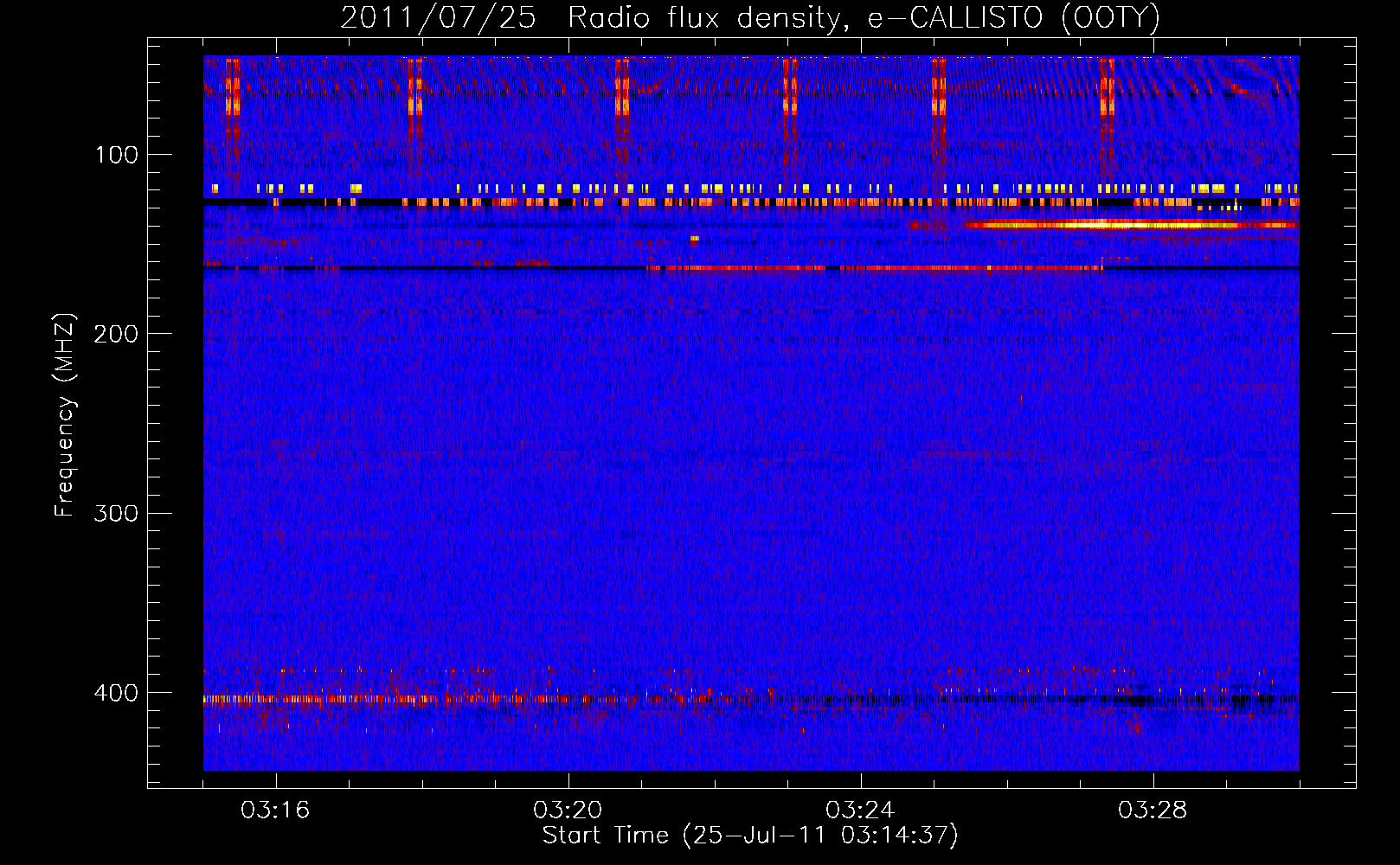Click the 03:20 time tick label

568,811
